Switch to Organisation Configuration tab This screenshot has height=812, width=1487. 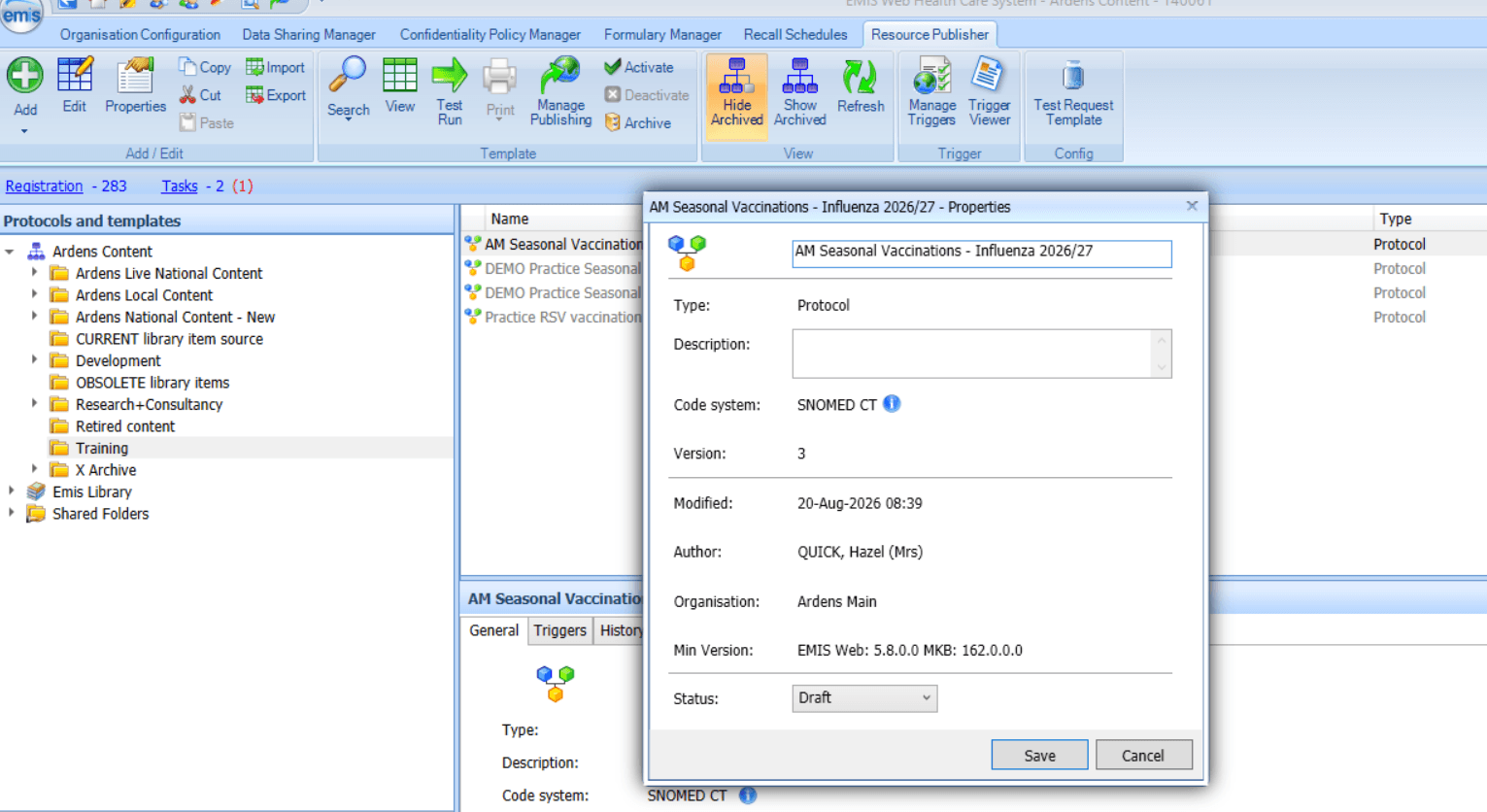pyautogui.click(x=140, y=34)
